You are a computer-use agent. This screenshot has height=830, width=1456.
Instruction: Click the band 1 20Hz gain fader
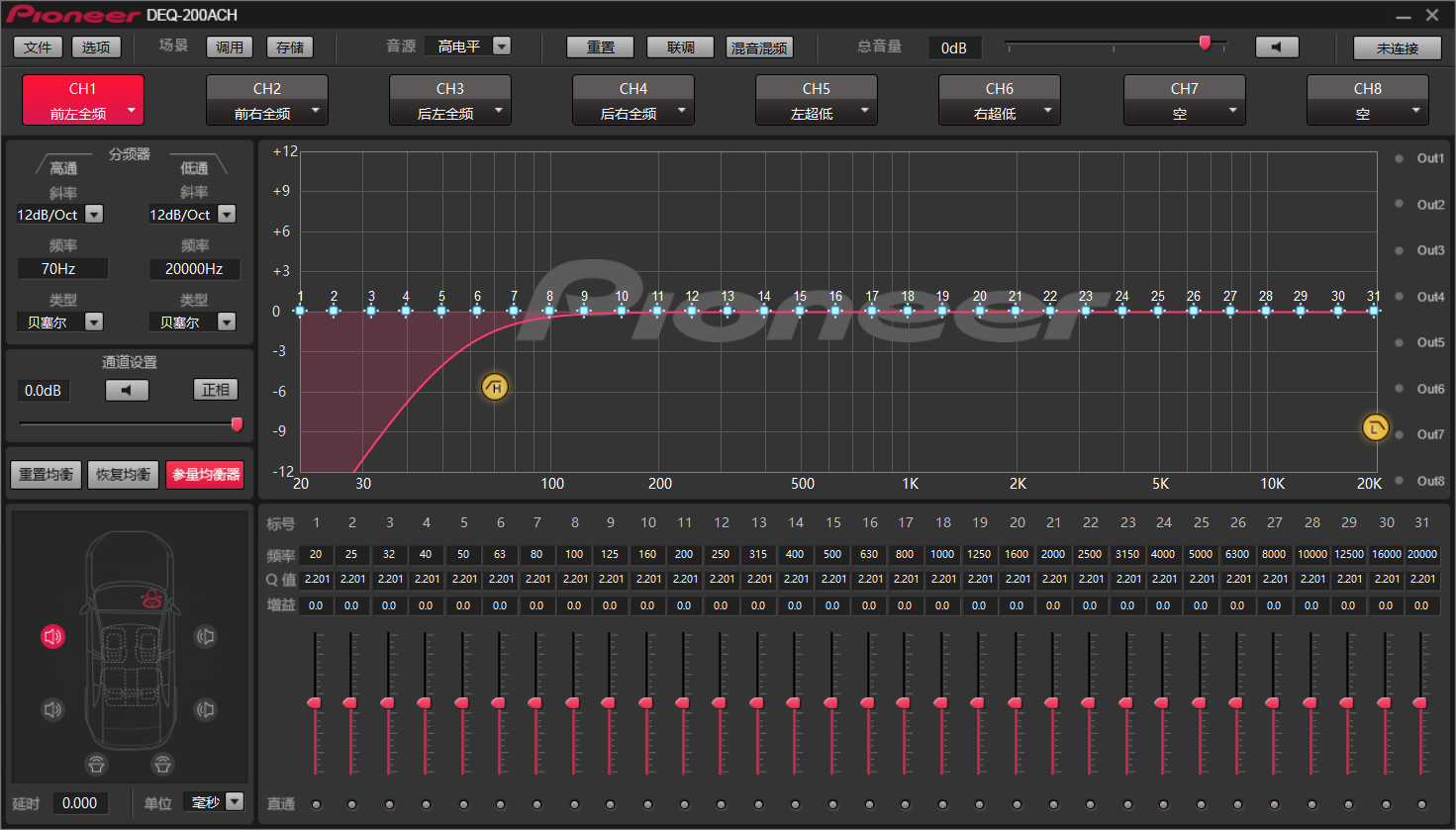[x=315, y=702]
